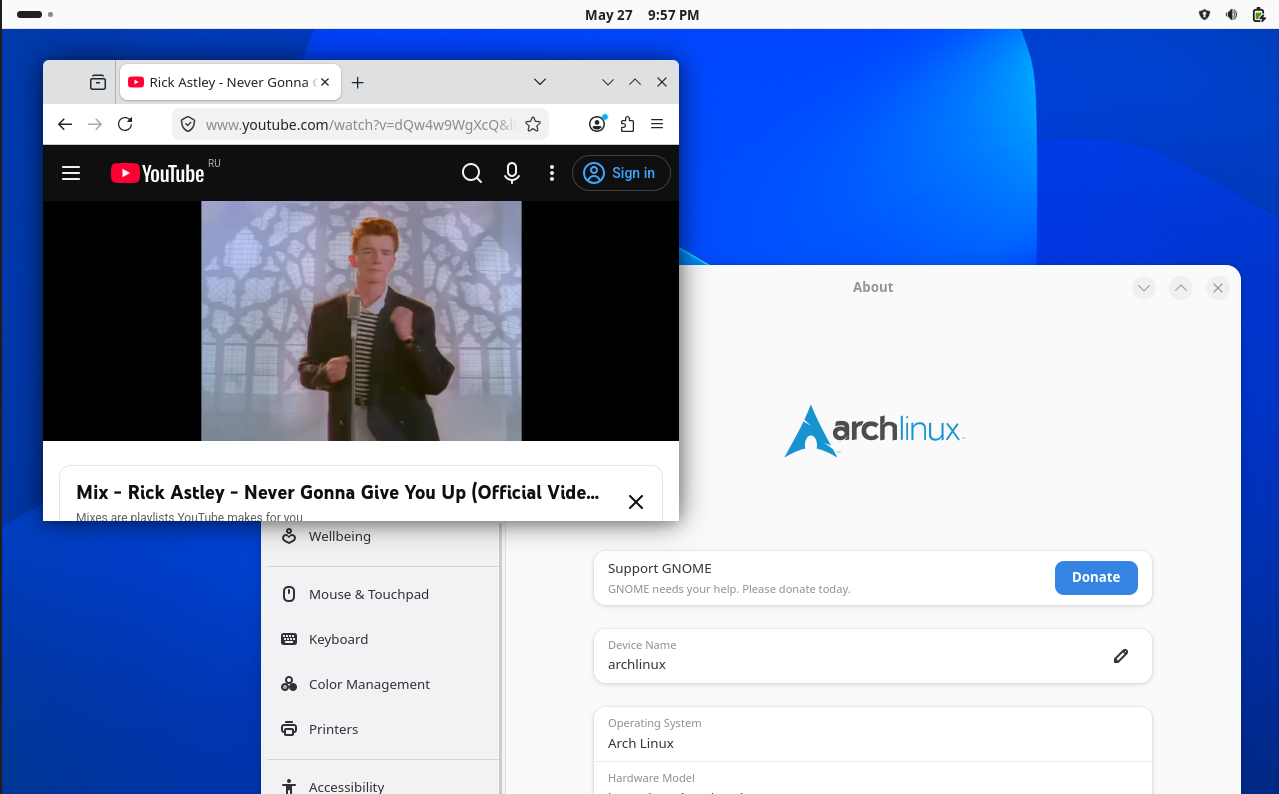1279x794 pixels.
Task: Search YouTube with voice microphone
Action: click(512, 173)
